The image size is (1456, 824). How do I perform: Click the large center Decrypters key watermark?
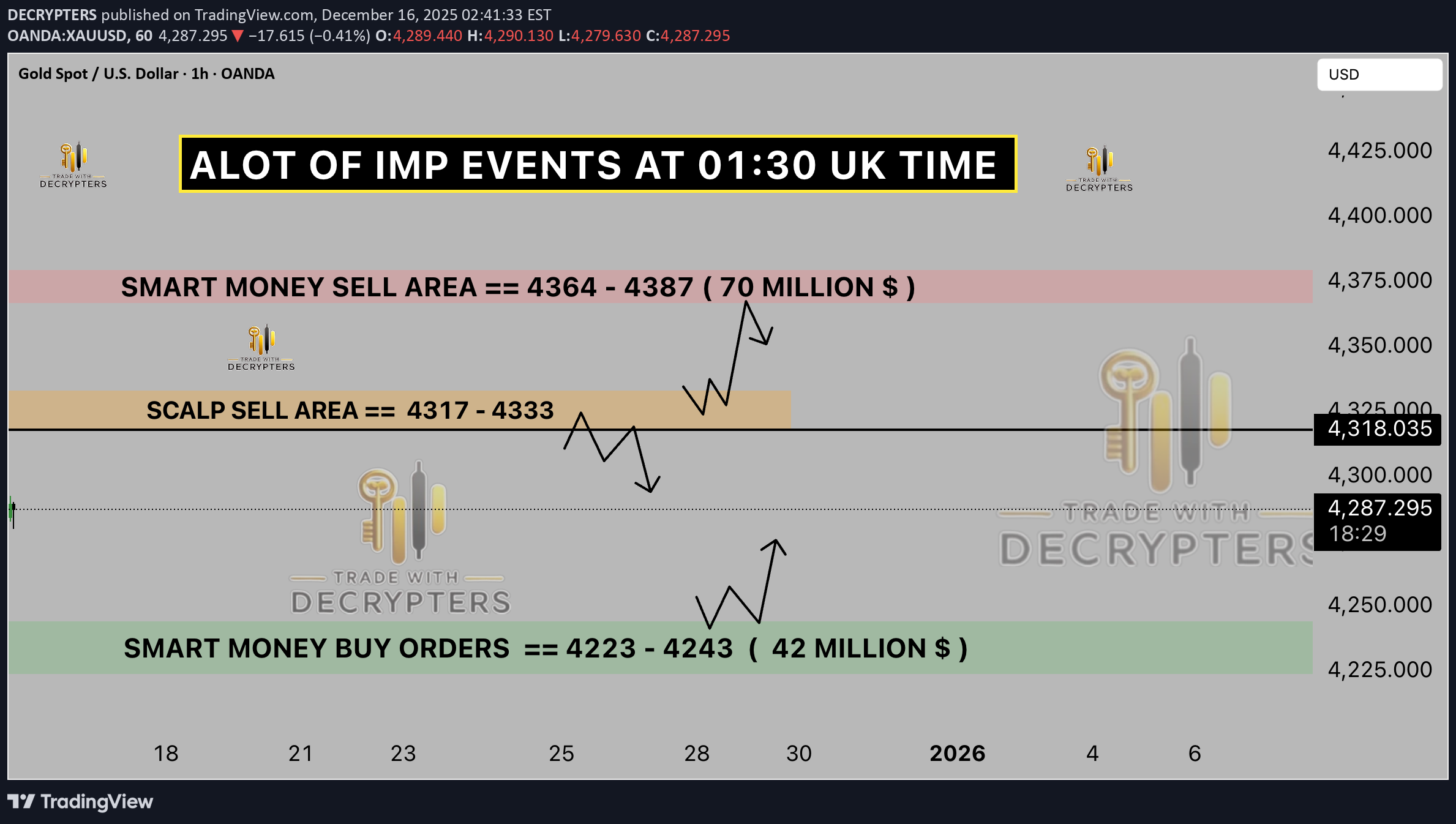(401, 537)
